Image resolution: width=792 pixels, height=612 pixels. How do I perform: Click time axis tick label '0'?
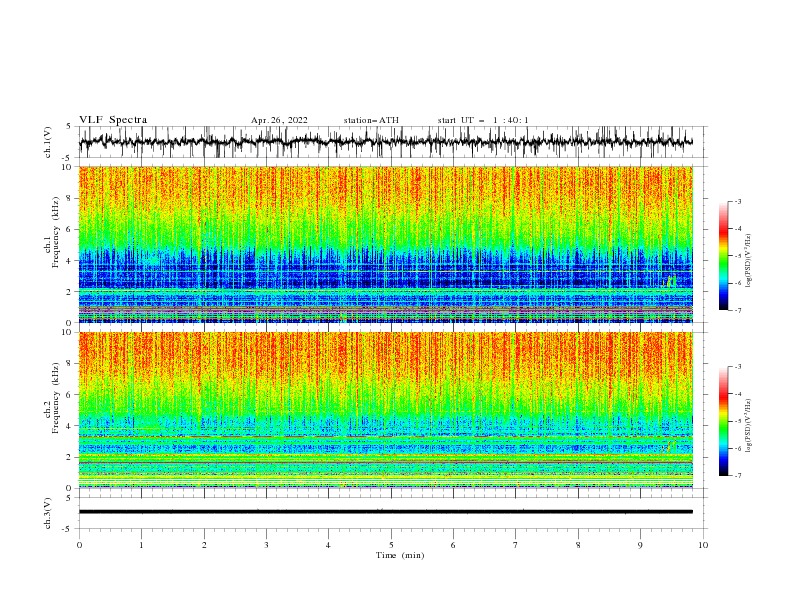(x=79, y=545)
